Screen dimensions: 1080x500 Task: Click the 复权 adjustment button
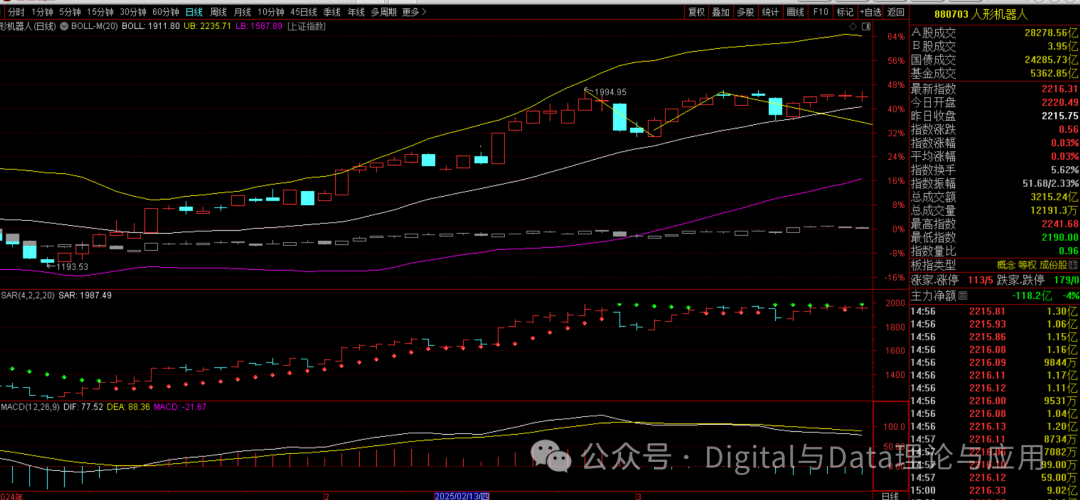696,12
